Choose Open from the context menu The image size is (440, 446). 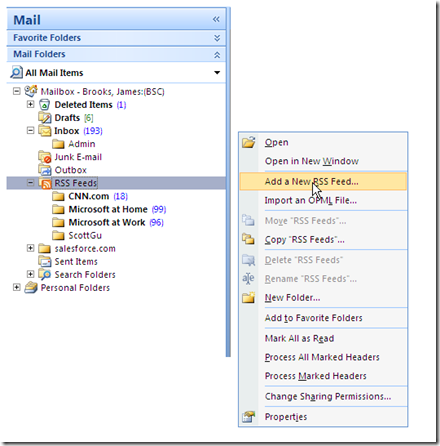pos(323,142)
